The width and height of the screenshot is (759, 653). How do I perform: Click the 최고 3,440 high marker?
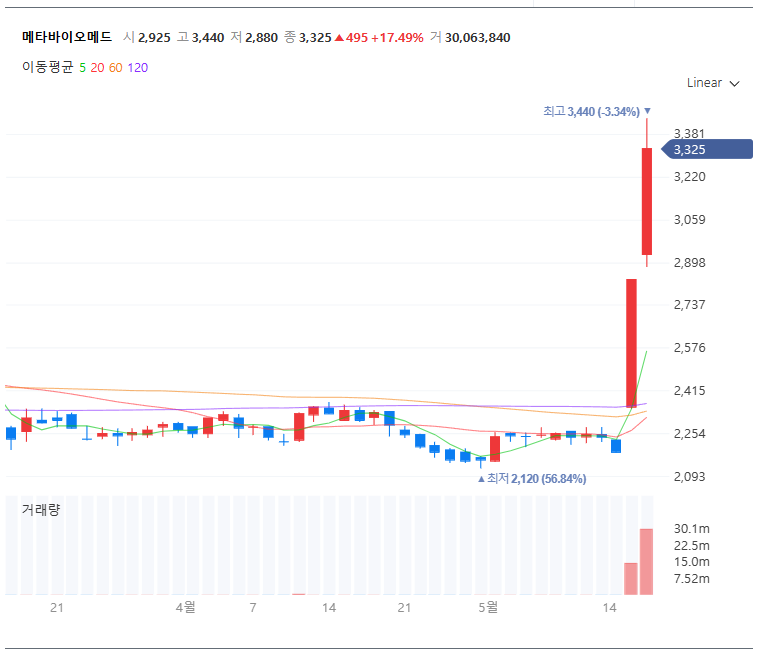[x=596, y=112]
